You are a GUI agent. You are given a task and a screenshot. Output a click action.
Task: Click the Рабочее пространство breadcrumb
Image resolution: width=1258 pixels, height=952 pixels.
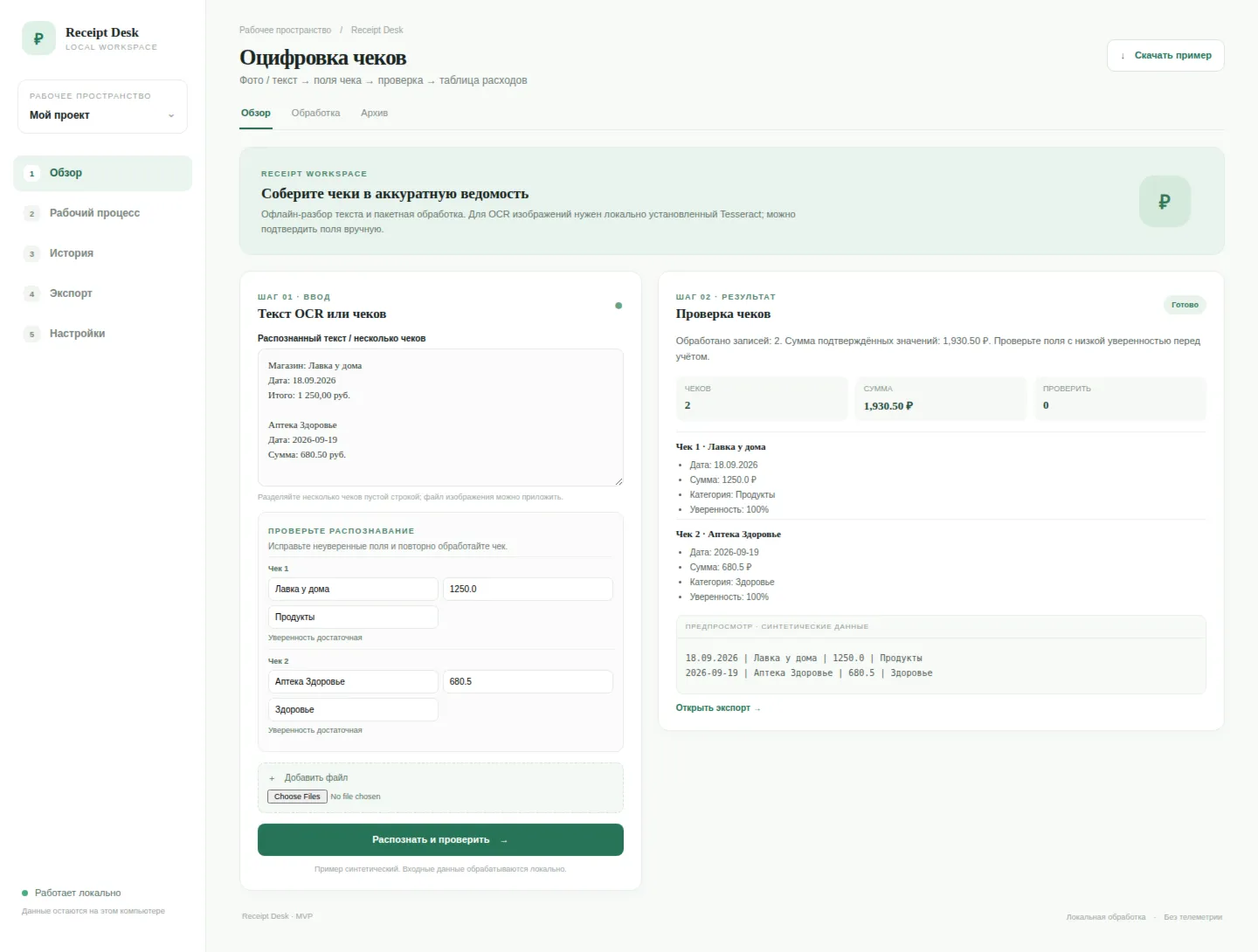(286, 30)
